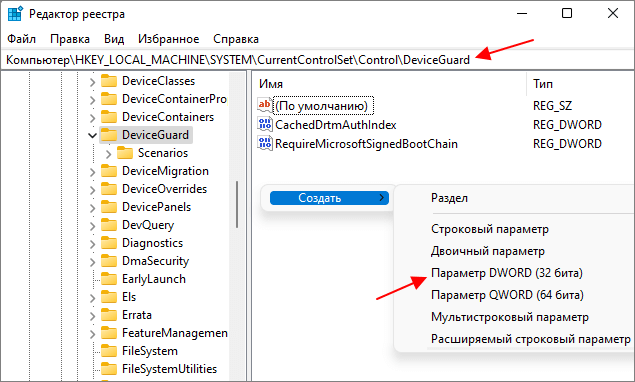Click the DWORD icon of RequireMicrosoftSignedBootChain
The height and width of the screenshot is (382, 635).
[265, 143]
